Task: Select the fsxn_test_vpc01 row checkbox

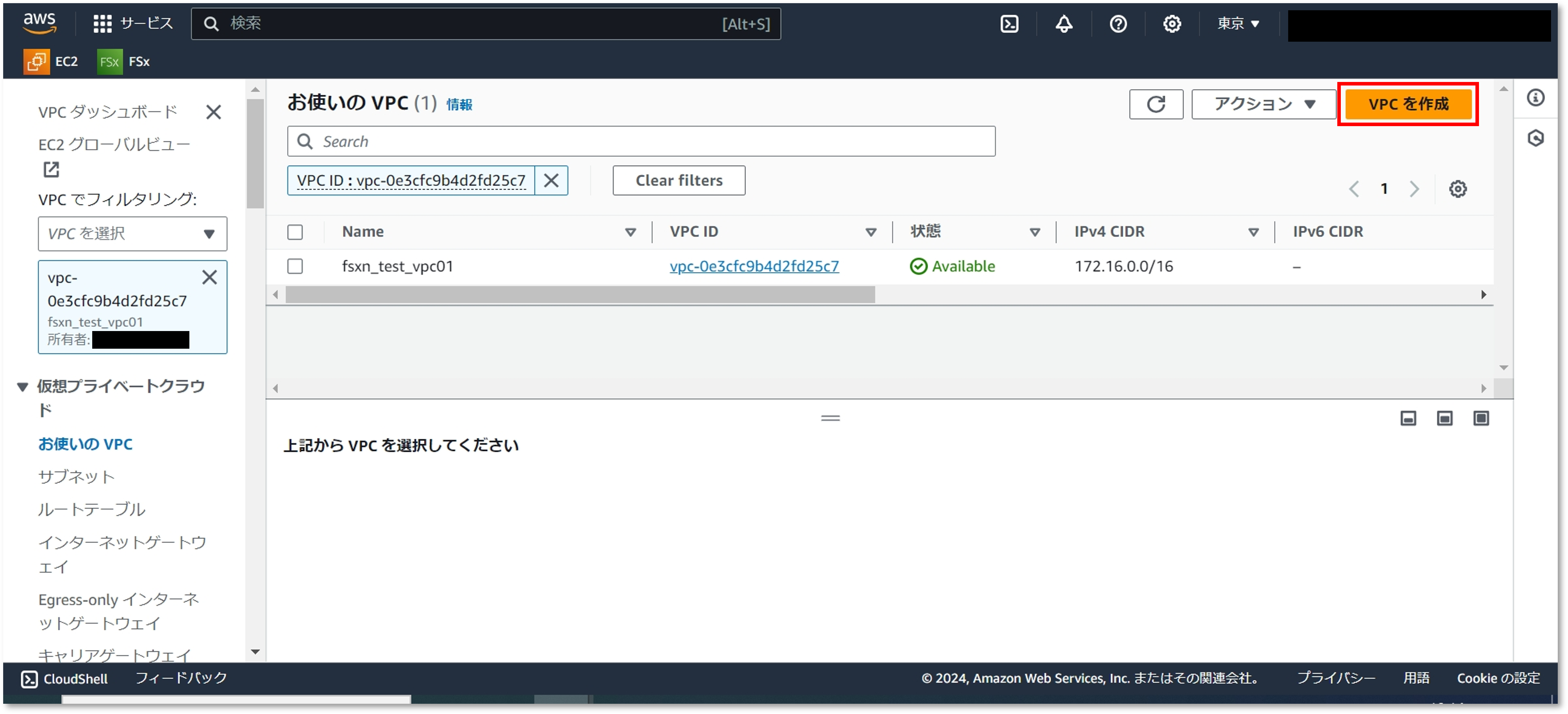Action: 295,266
